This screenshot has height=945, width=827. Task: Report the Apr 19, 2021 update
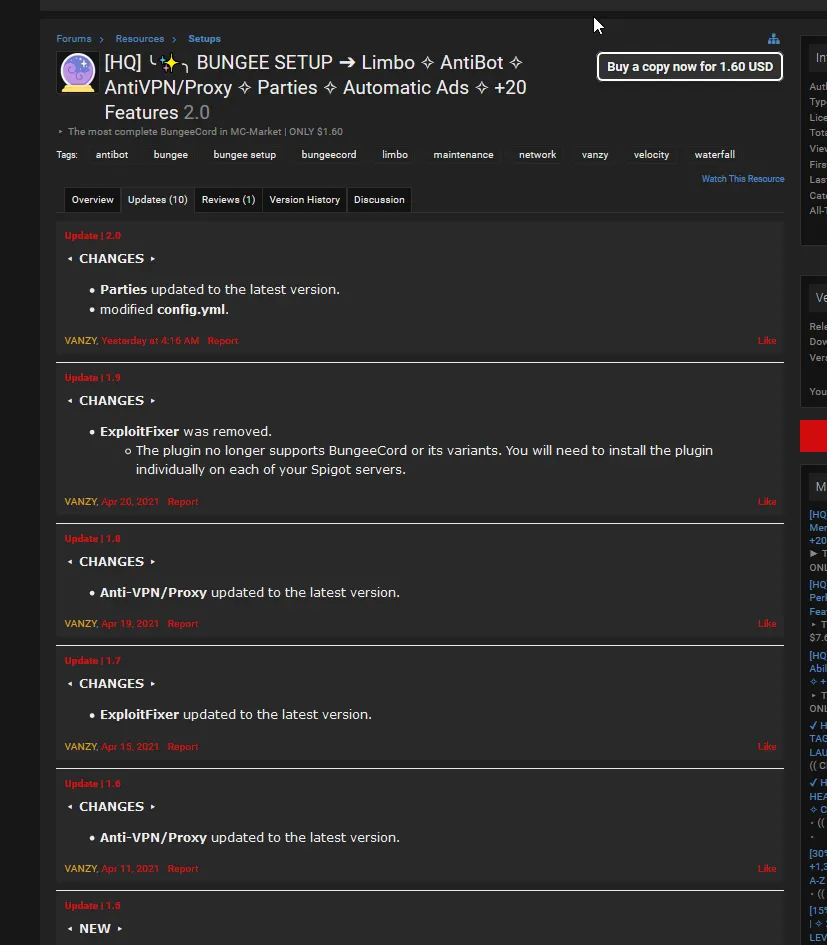(183, 624)
